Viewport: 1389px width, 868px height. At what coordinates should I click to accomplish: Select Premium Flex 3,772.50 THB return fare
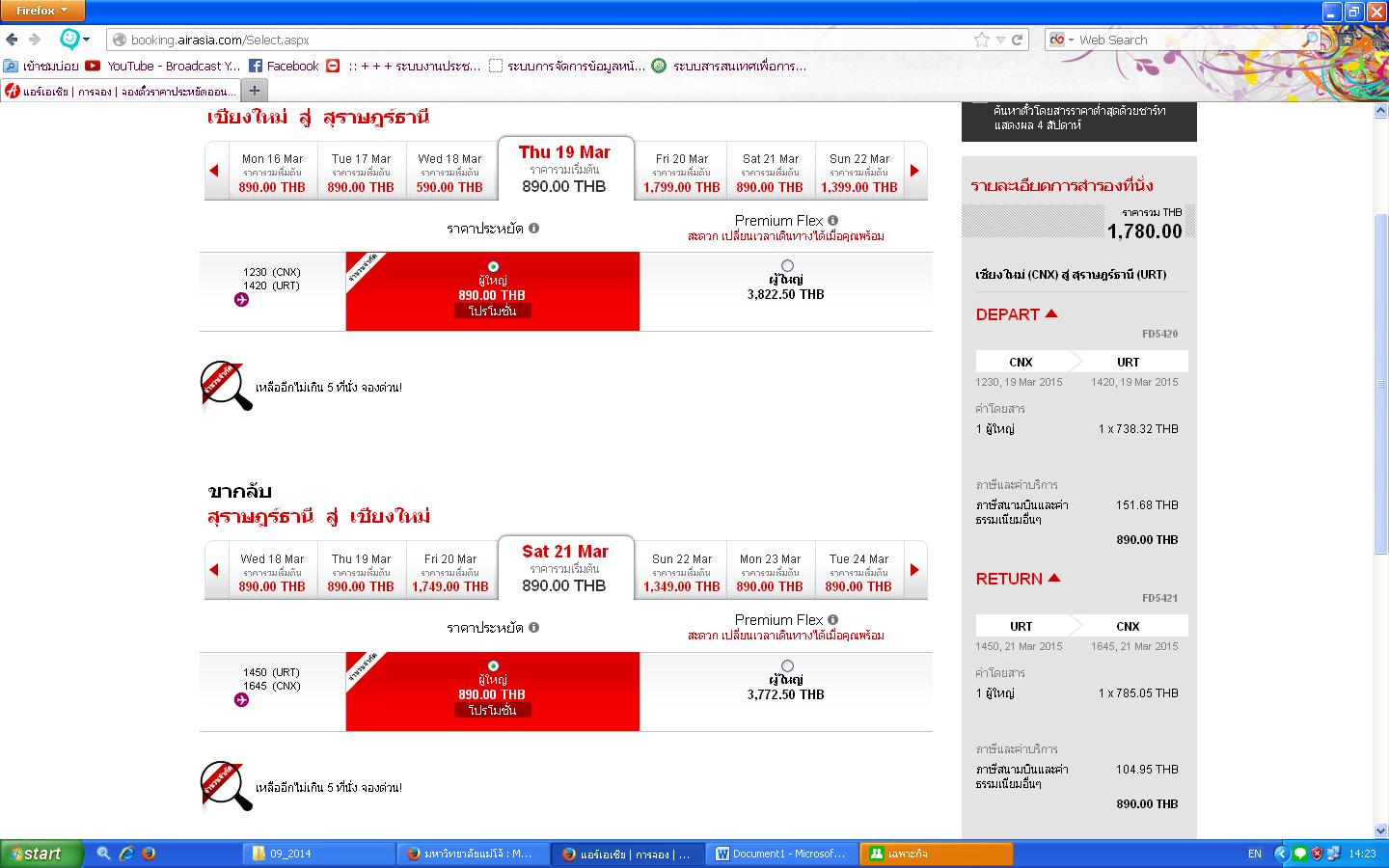[x=787, y=665]
